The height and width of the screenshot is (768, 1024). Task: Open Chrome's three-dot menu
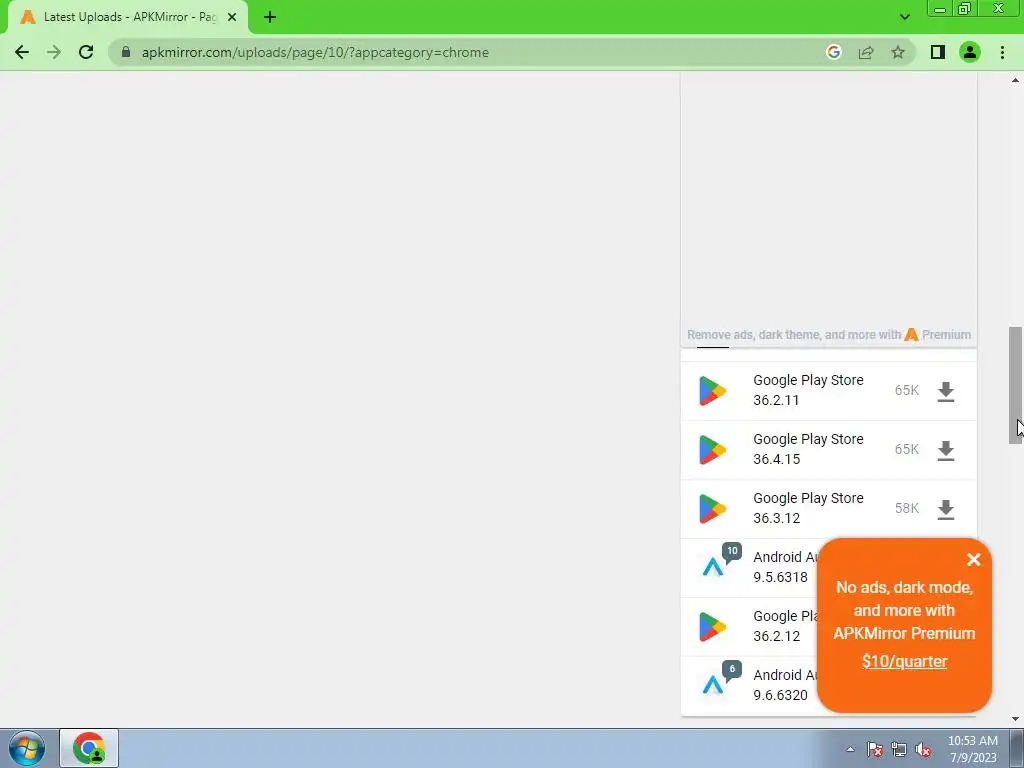coord(1002,52)
